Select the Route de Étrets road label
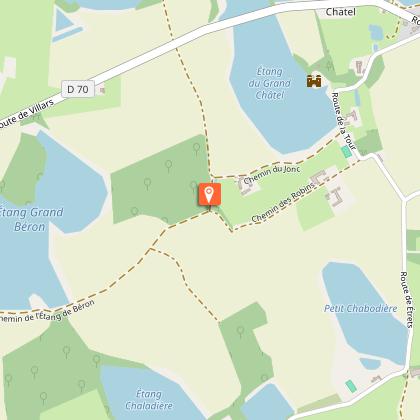Image resolution: width=420 pixels, height=420 pixels. 406,300
